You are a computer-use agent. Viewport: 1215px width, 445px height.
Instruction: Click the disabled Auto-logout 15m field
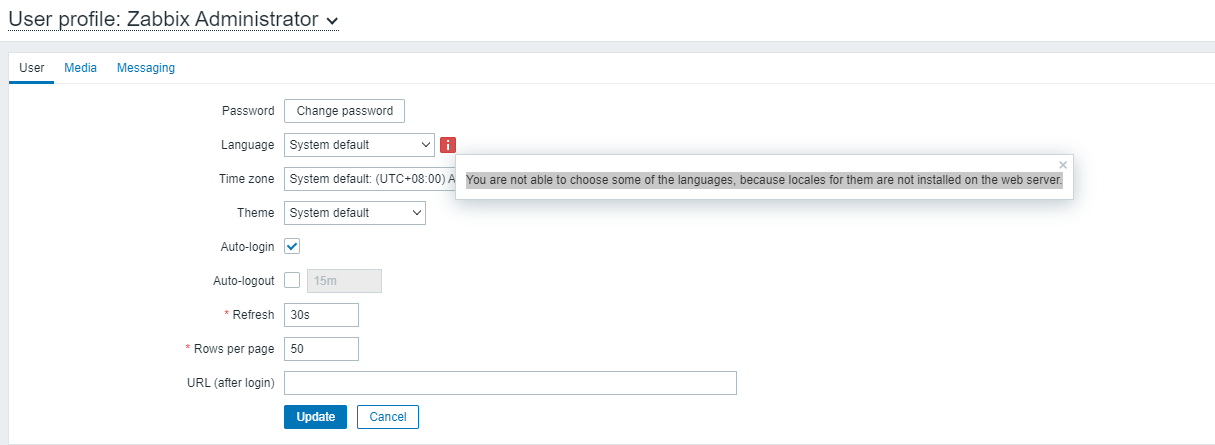[344, 281]
